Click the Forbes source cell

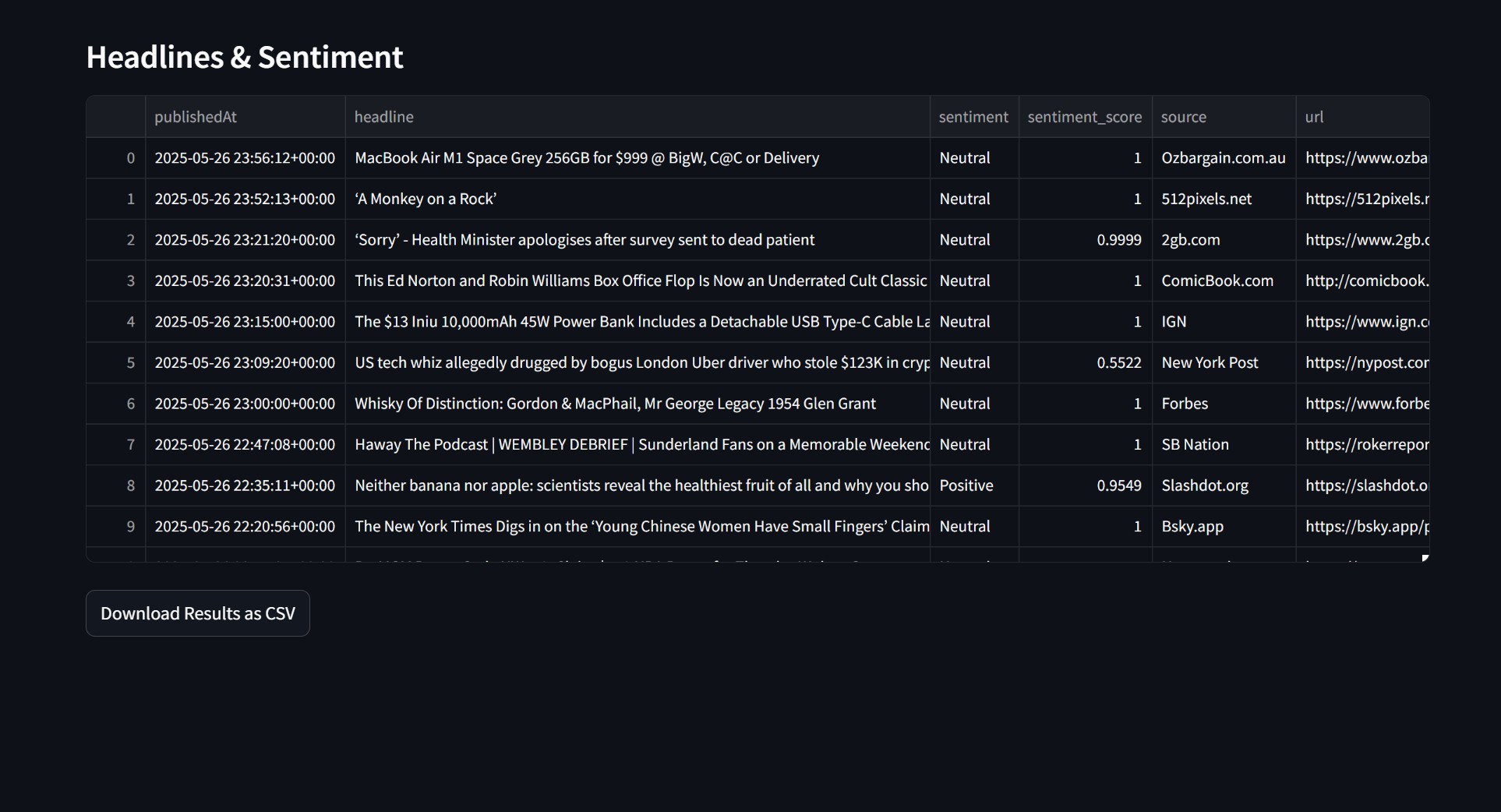pyautogui.click(x=1224, y=404)
